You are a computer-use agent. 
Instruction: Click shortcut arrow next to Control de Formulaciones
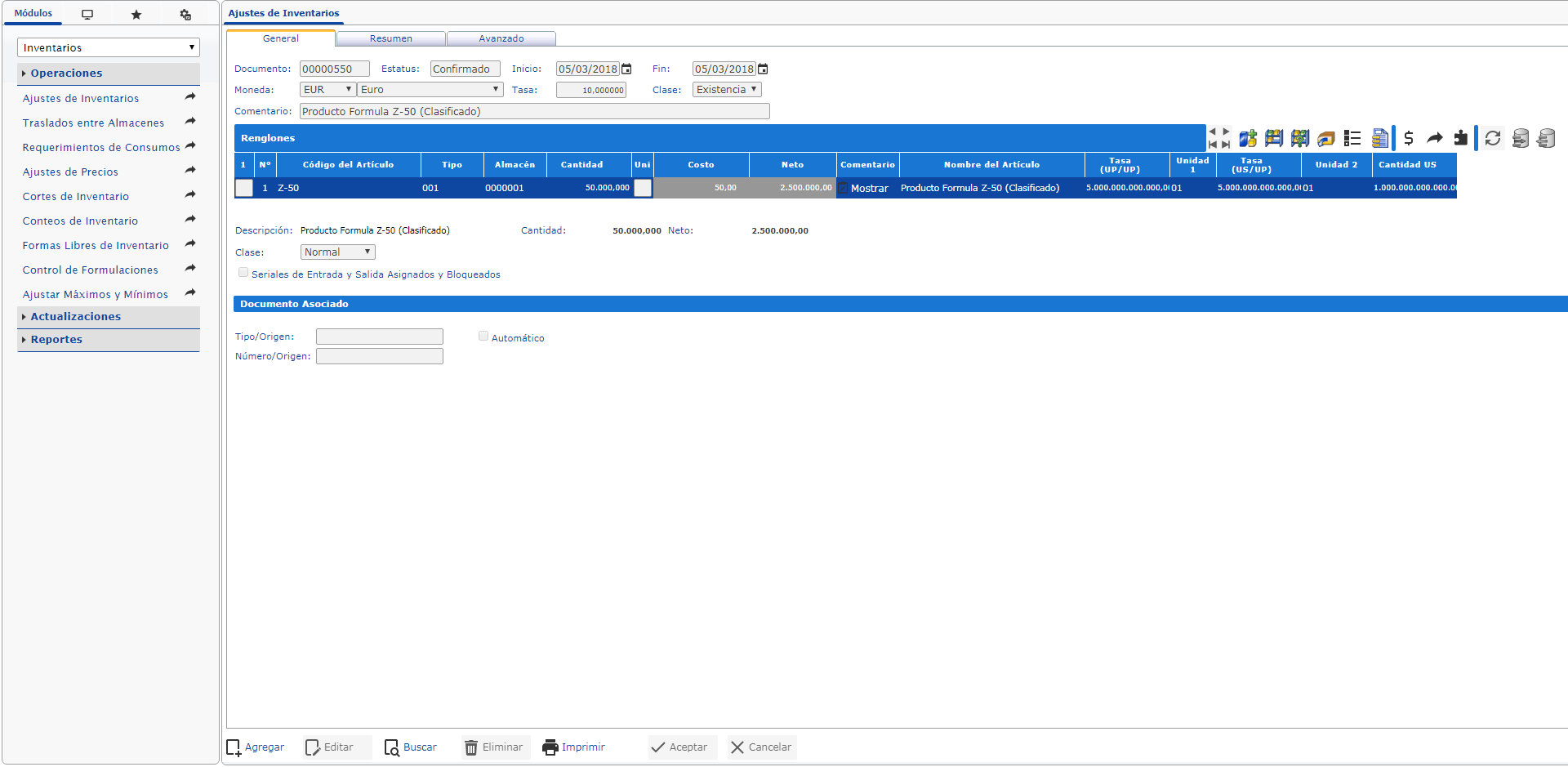click(x=190, y=269)
